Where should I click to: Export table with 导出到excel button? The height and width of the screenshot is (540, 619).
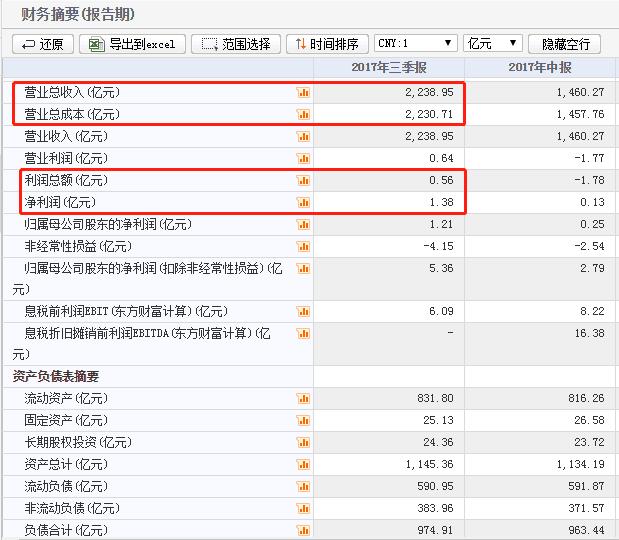(132, 44)
